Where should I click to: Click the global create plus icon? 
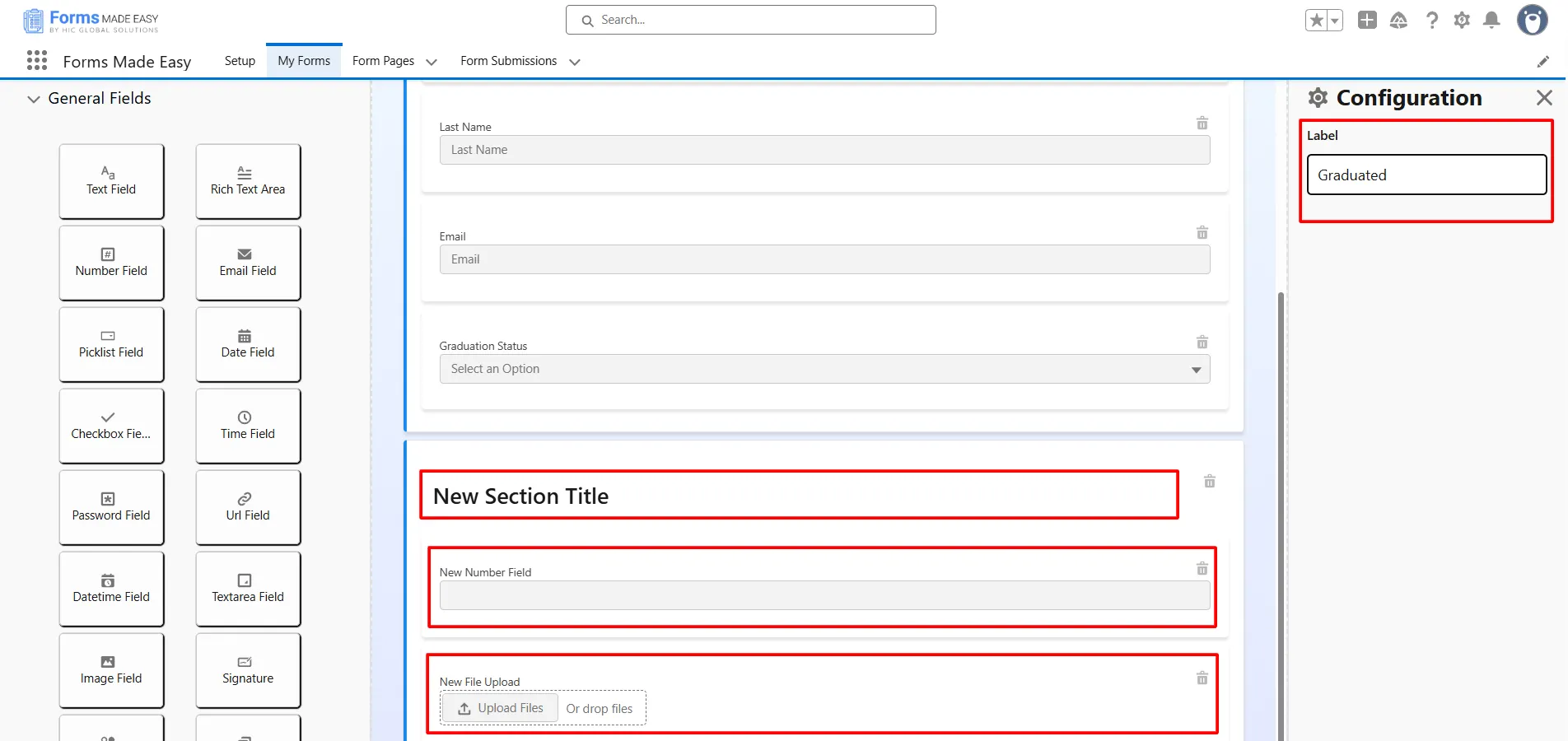click(x=1367, y=21)
